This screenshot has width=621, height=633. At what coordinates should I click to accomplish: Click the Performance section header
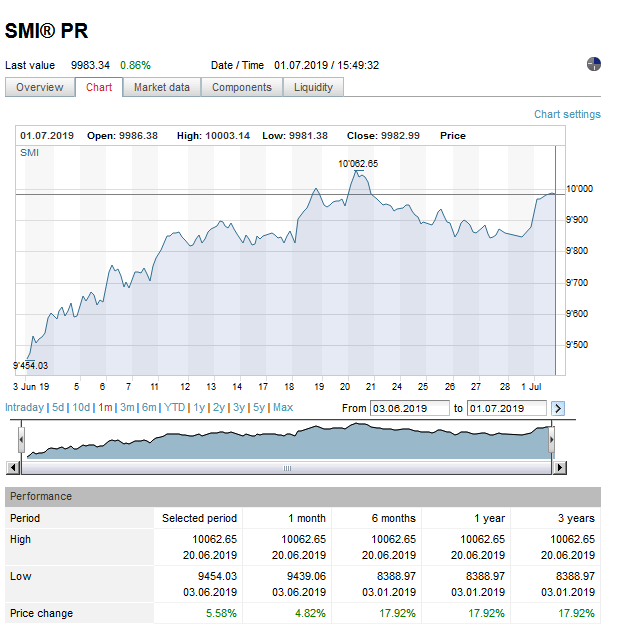click(x=303, y=497)
